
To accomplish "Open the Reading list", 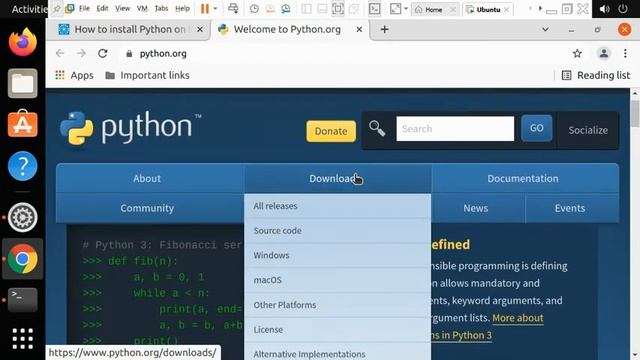I will coord(596,75).
